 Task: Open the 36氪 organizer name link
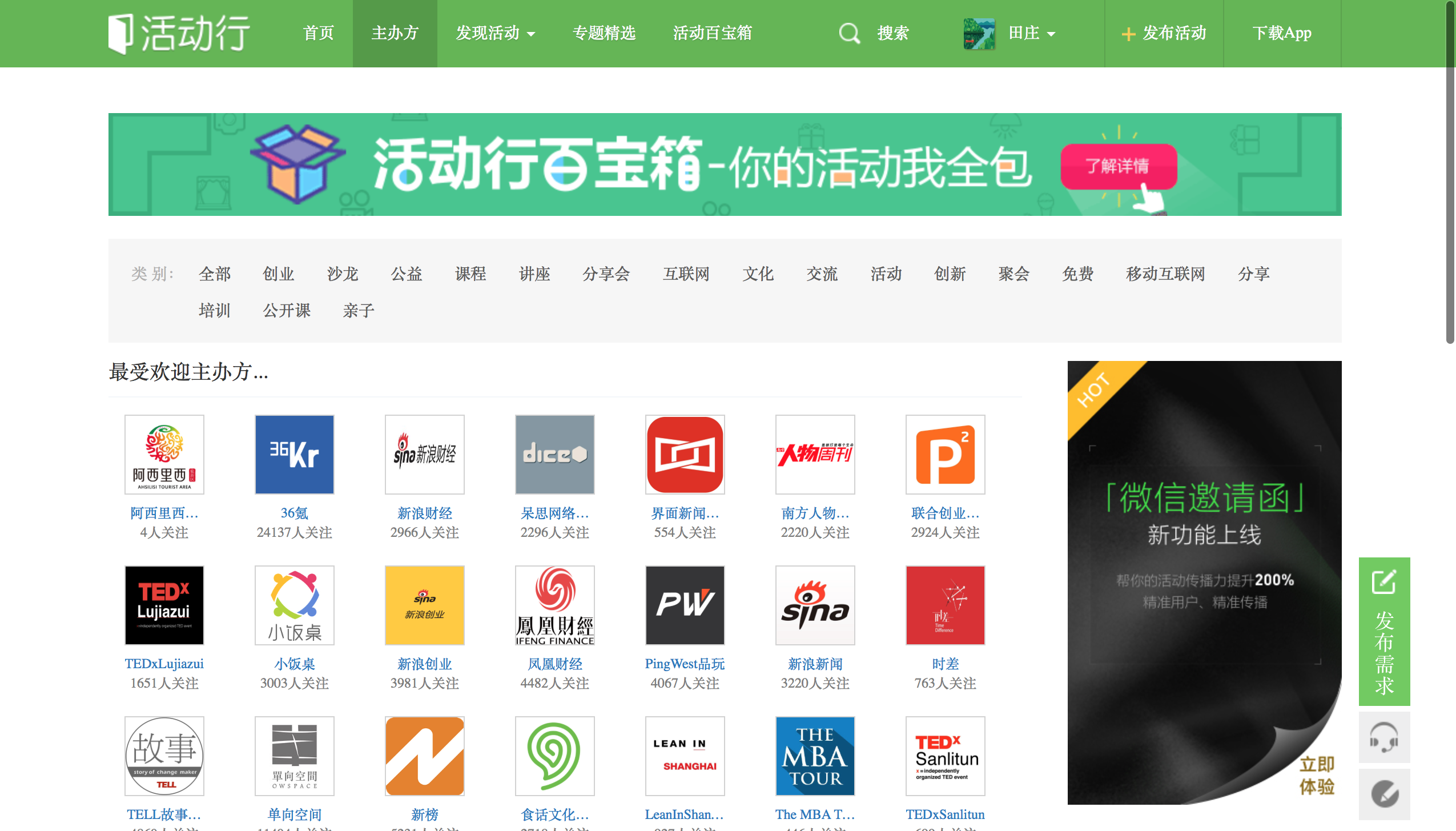[x=295, y=513]
